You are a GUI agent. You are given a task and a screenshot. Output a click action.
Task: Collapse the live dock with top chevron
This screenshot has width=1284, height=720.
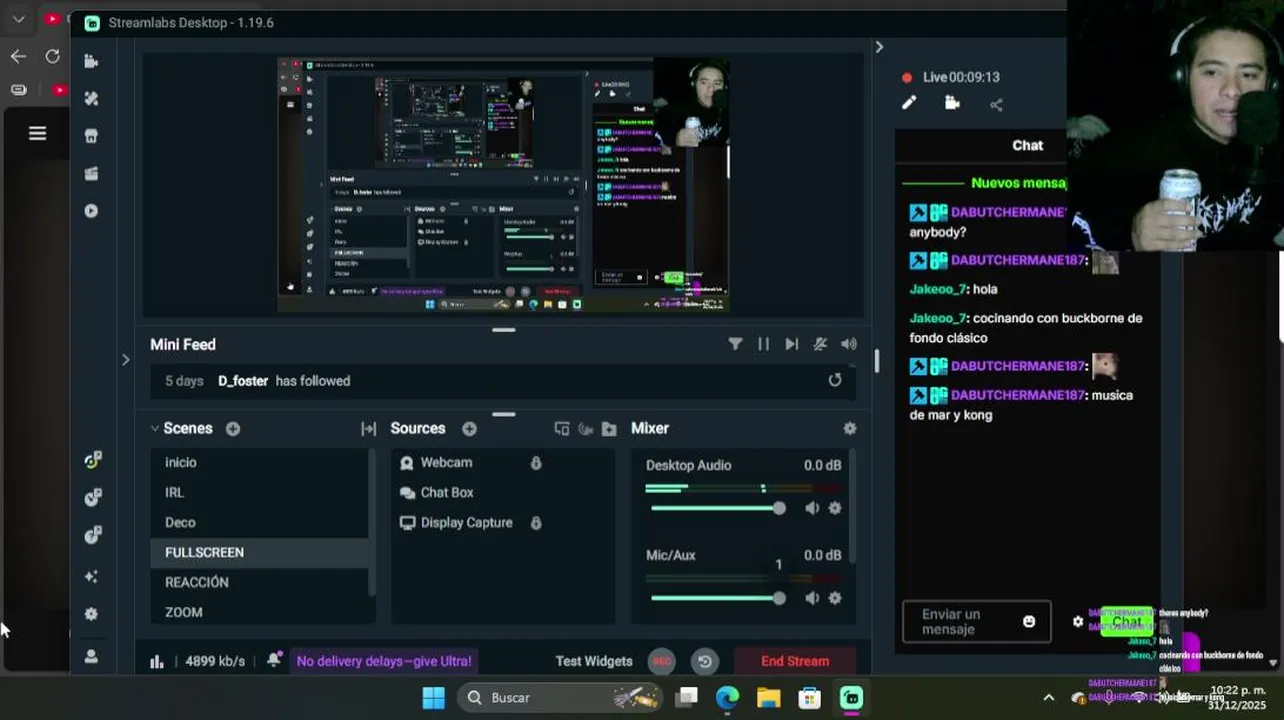click(879, 47)
